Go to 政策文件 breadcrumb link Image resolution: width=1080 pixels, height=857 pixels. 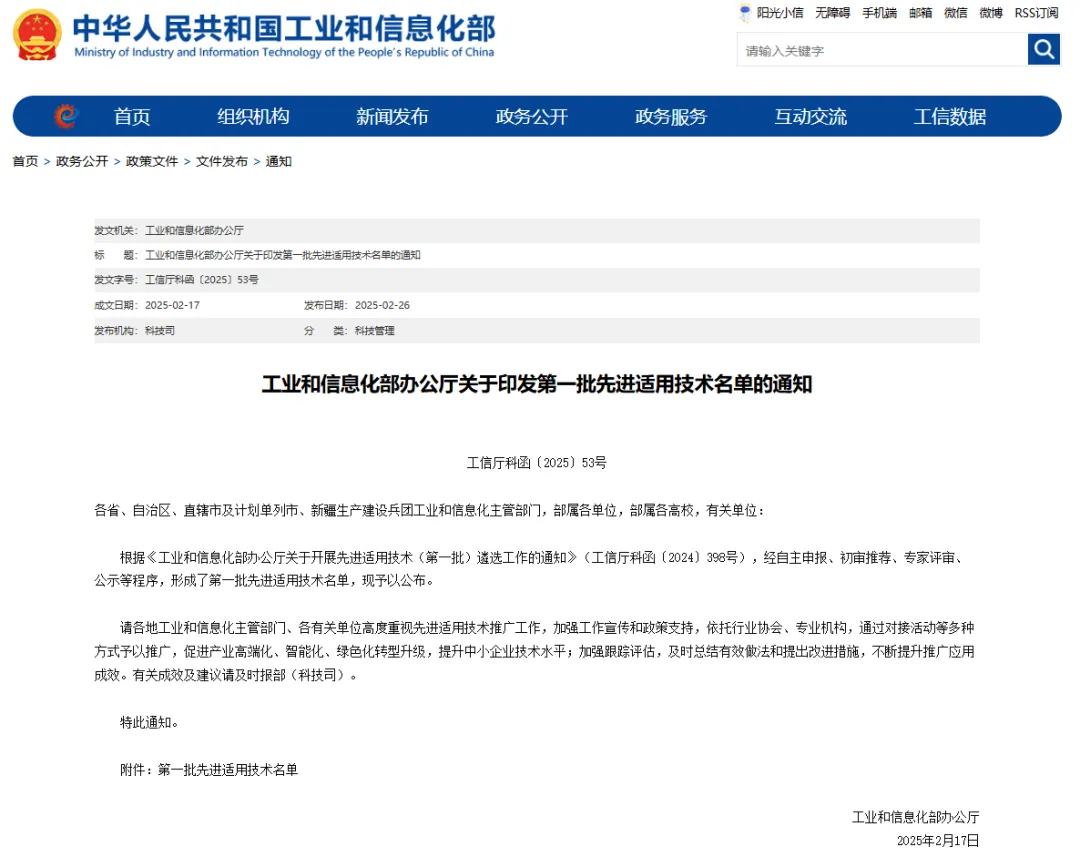tap(152, 161)
